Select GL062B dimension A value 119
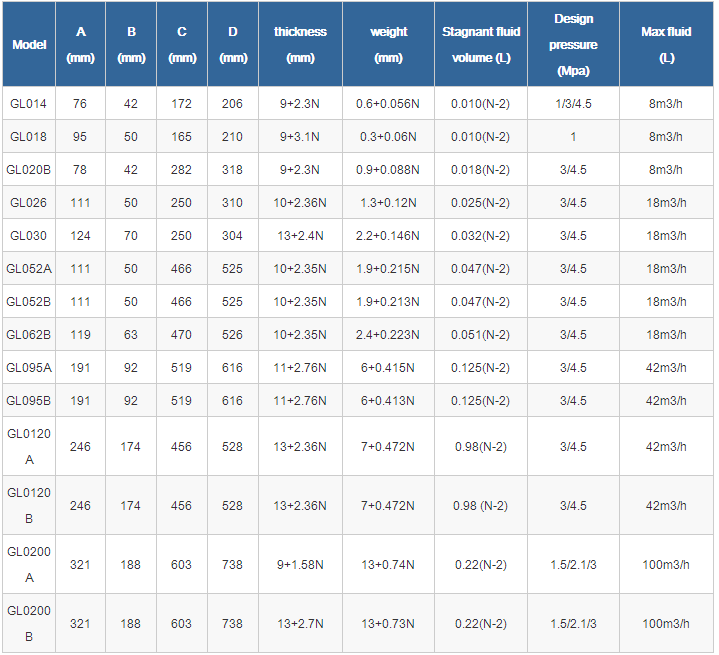The image size is (719, 655). point(80,335)
